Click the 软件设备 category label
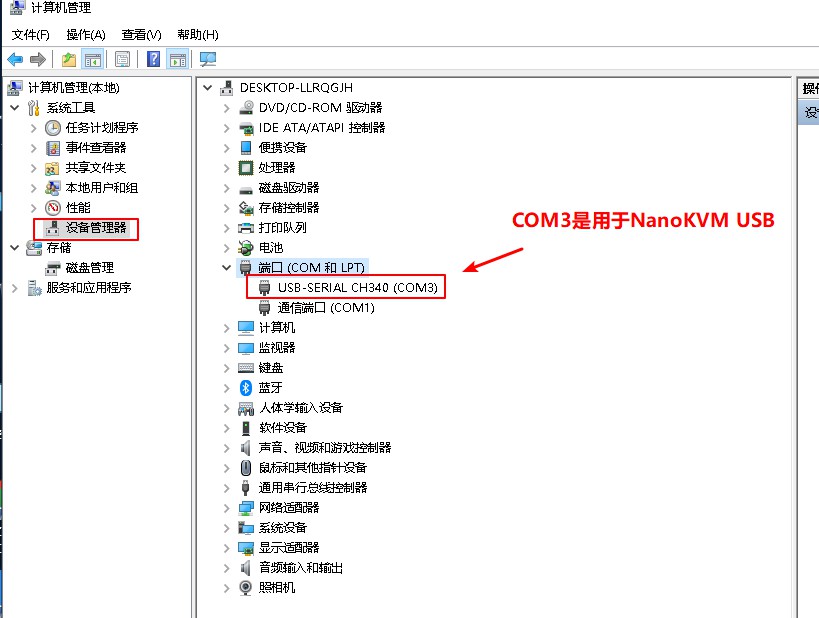The image size is (819, 618). click(283, 428)
